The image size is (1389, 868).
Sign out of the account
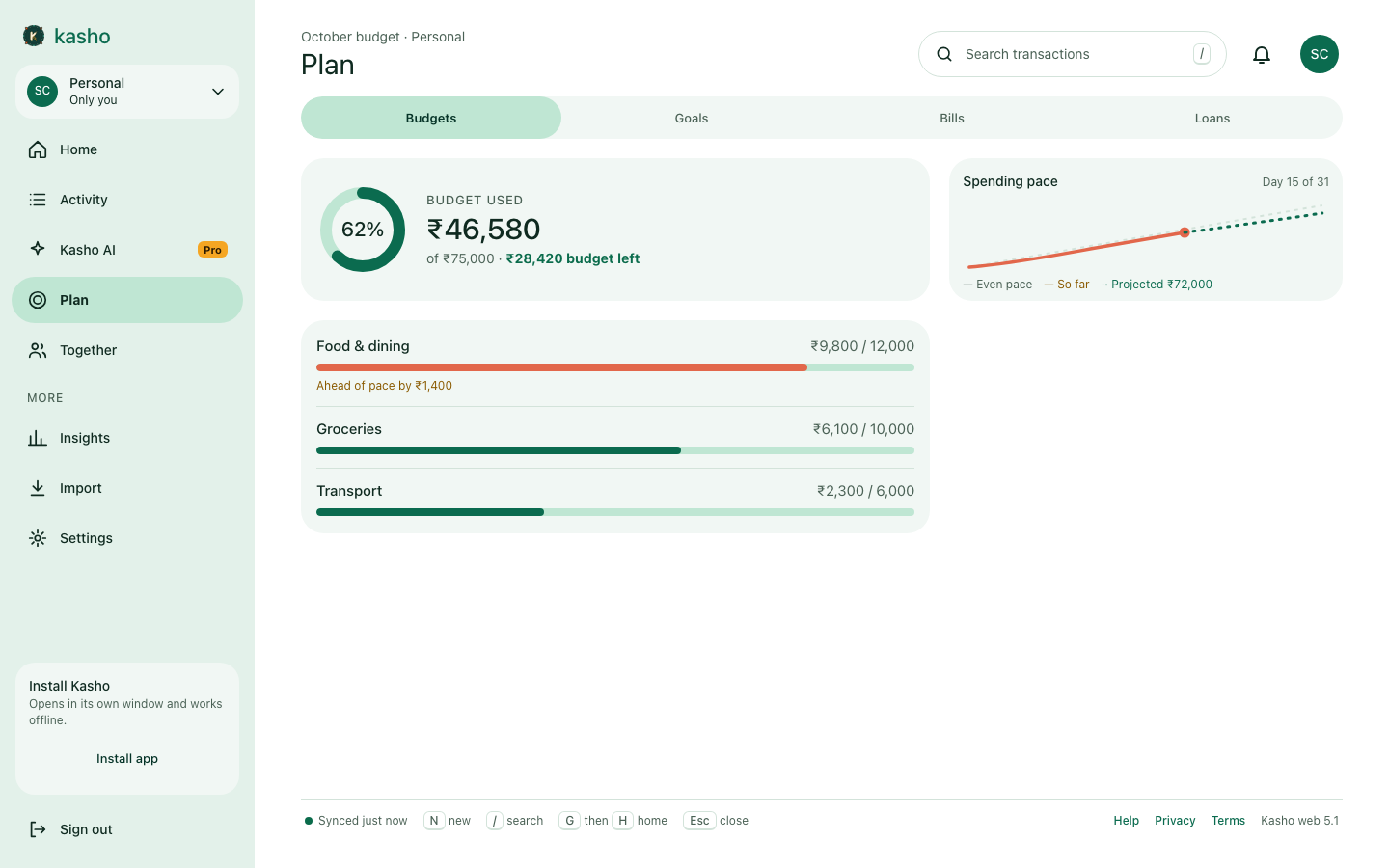coord(127,829)
